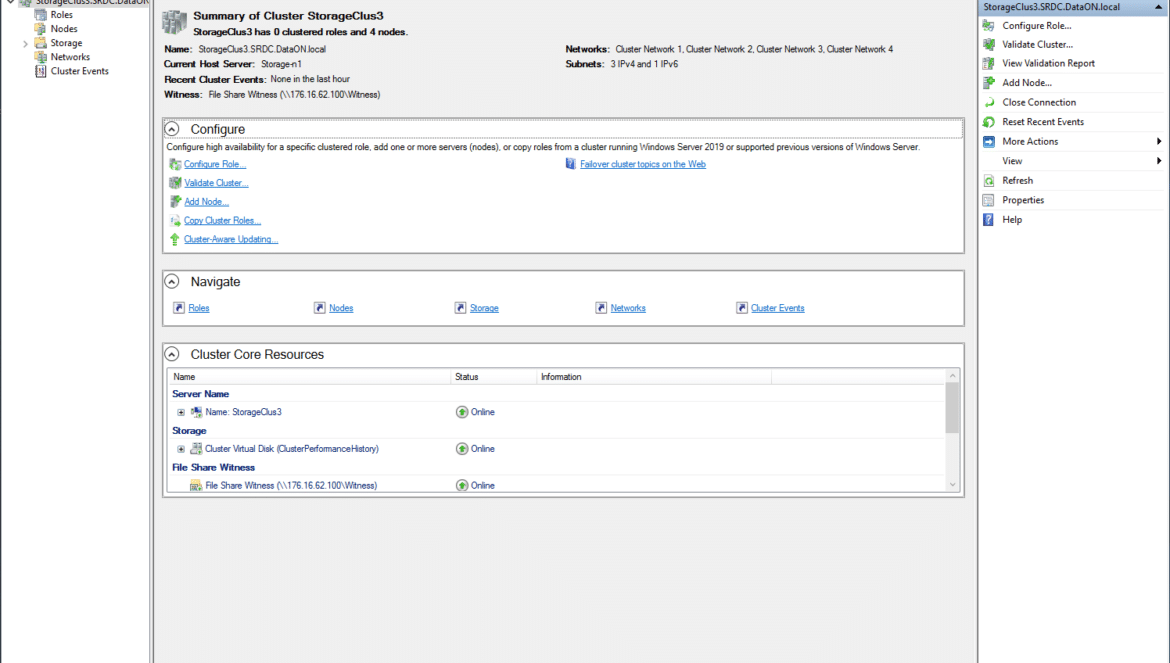Collapse the StorageClus3 cluster tree node
The width and height of the screenshot is (1170, 663).
10,2
